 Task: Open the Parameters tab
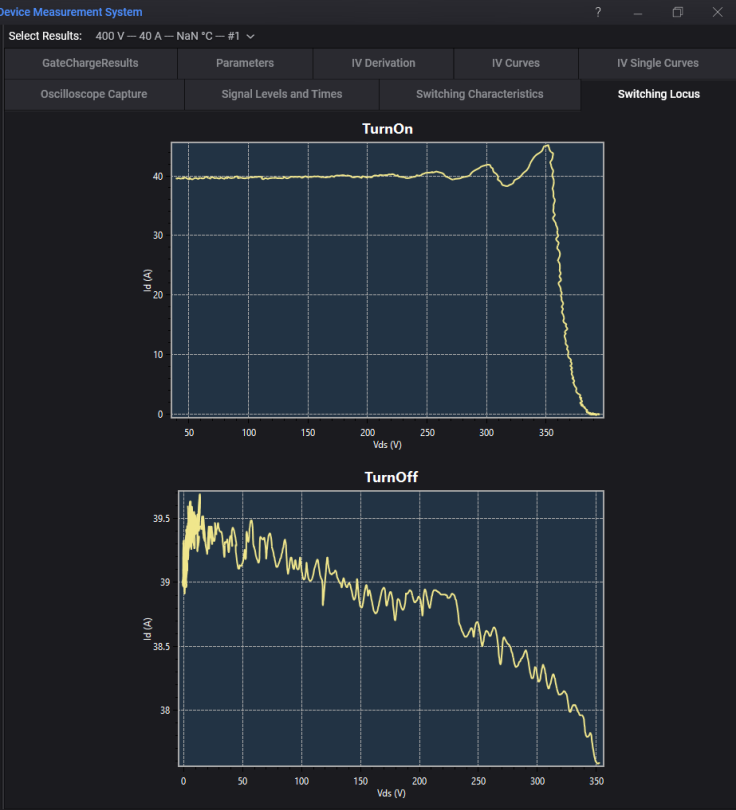245,63
